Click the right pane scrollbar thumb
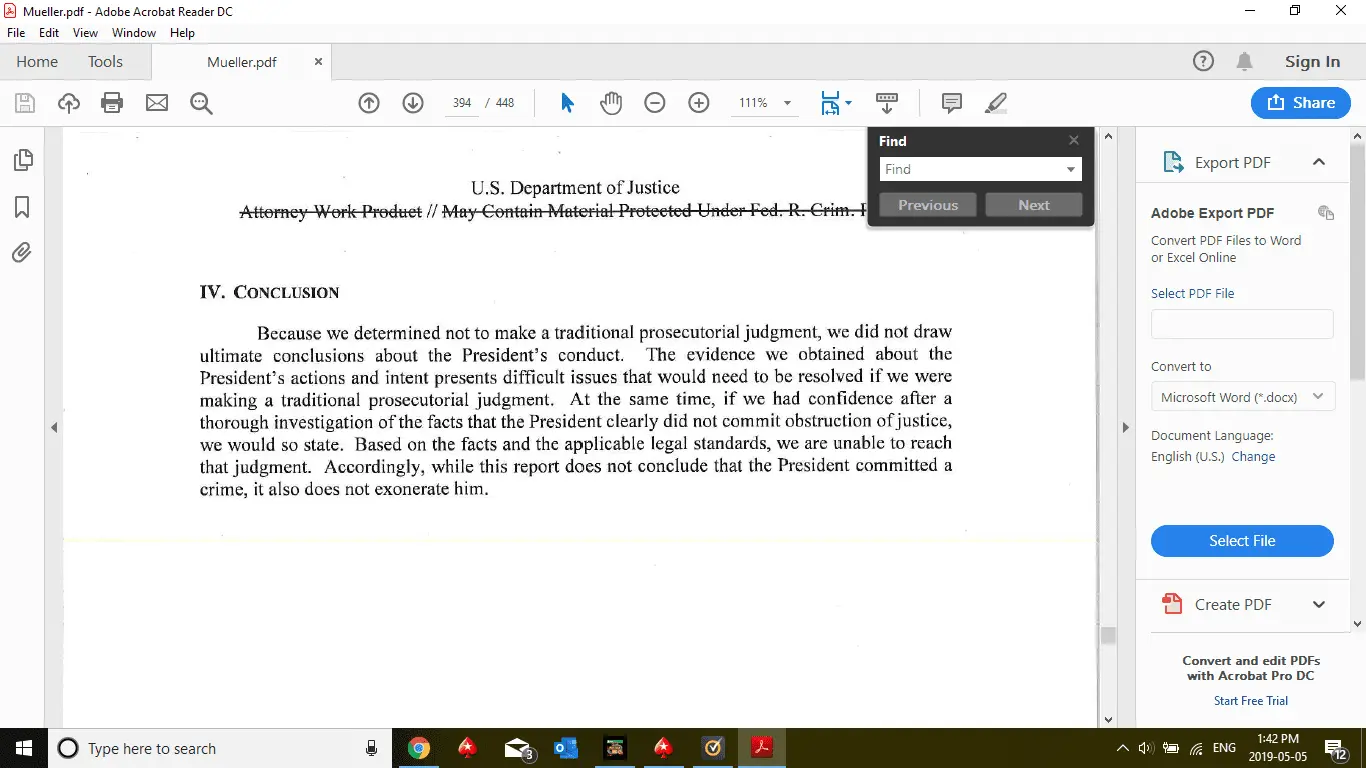The width and height of the screenshot is (1366, 768). [x=1357, y=260]
